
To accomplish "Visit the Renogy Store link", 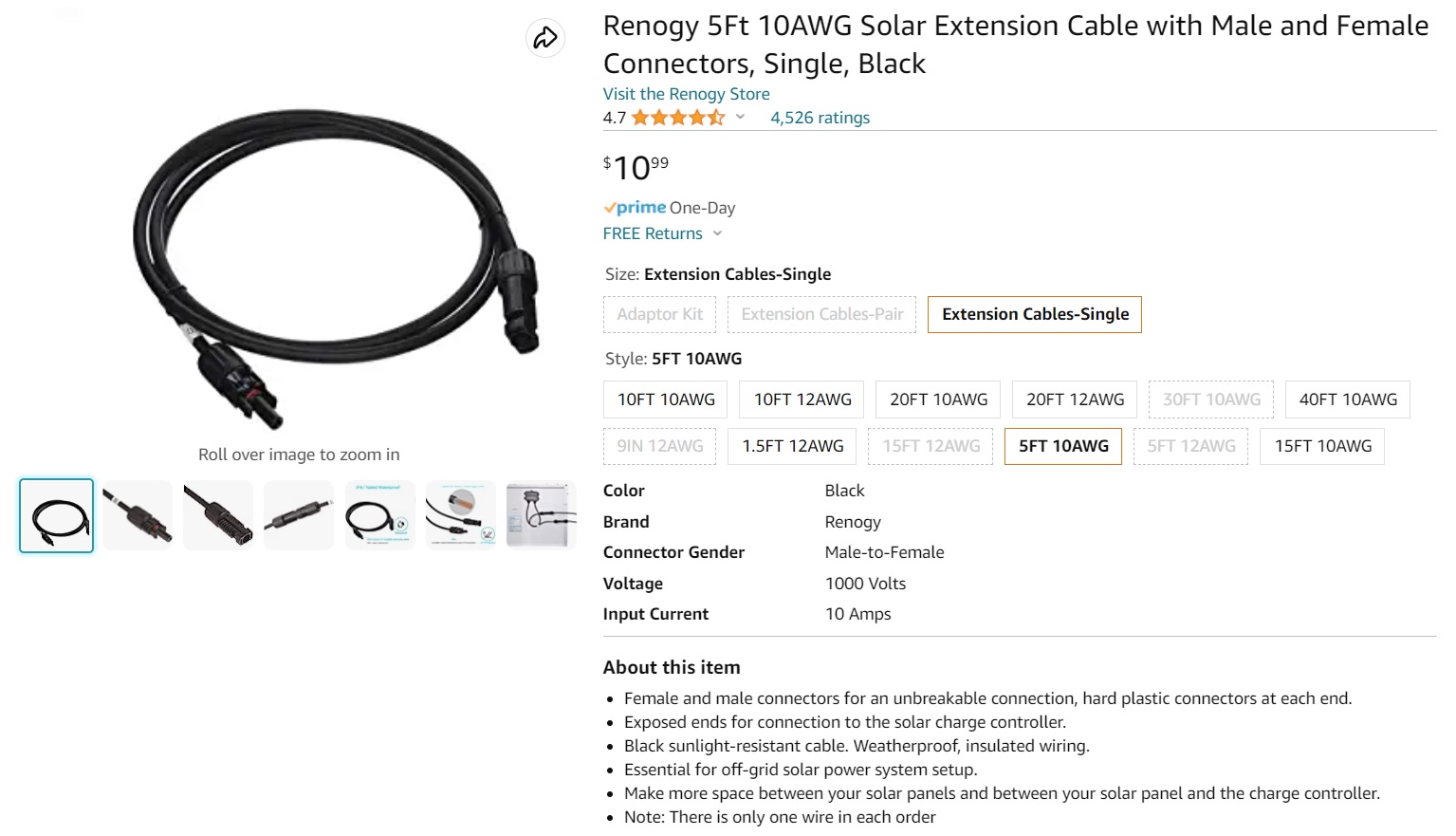I will tap(686, 94).
